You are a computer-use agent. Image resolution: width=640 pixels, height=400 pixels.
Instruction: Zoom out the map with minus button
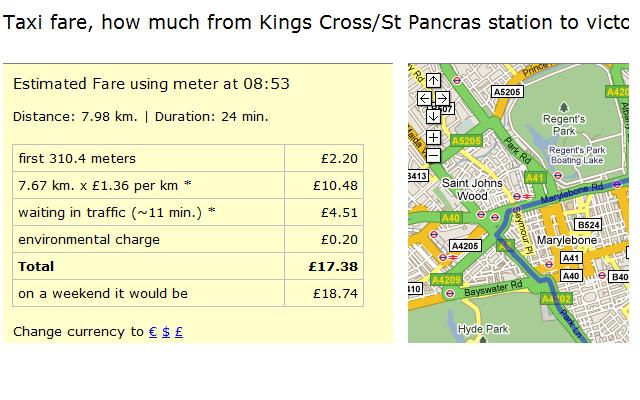pyautogui.click(x=433, y=155)
